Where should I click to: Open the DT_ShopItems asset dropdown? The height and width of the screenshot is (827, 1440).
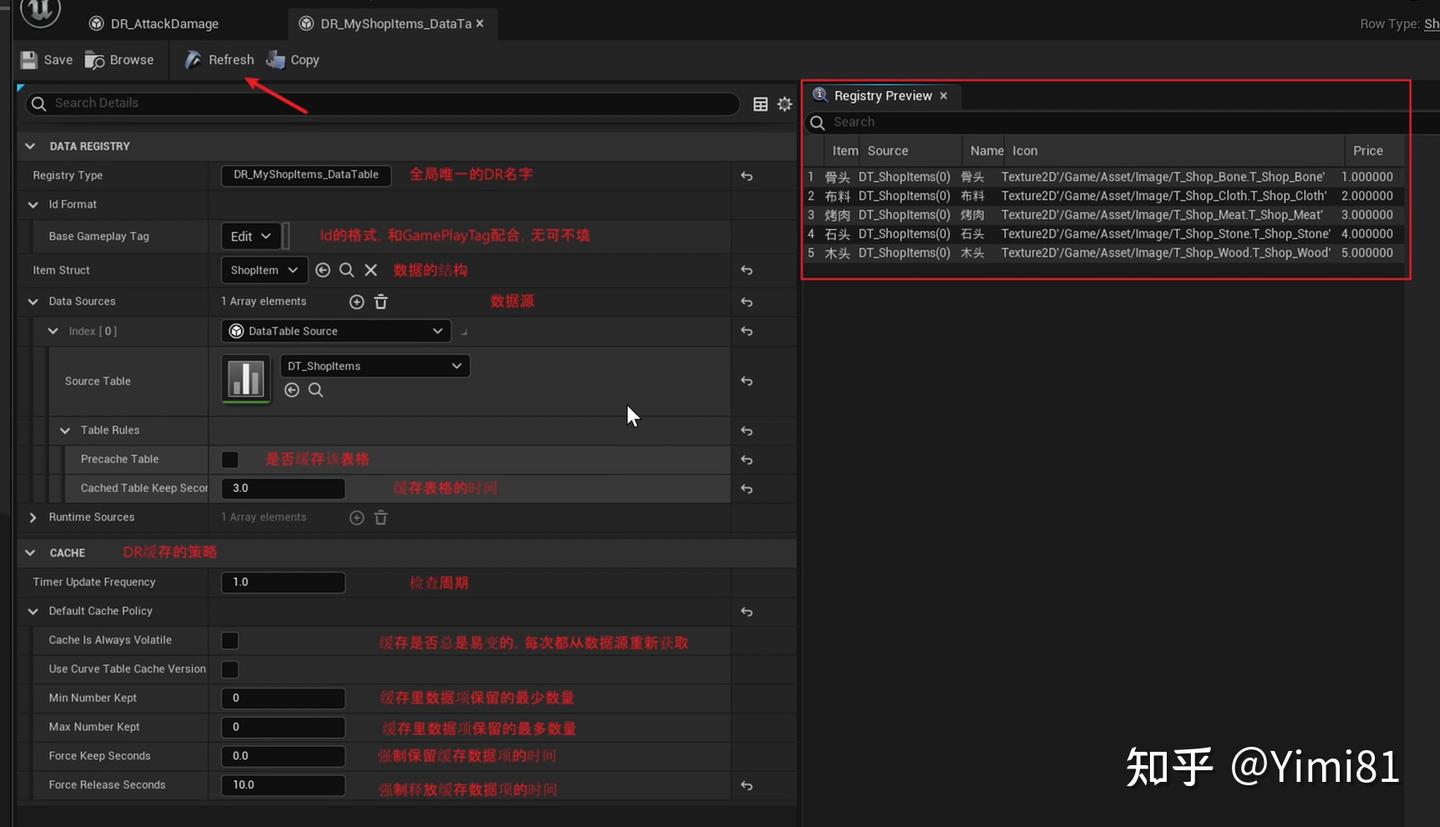(x=374, y=365)
